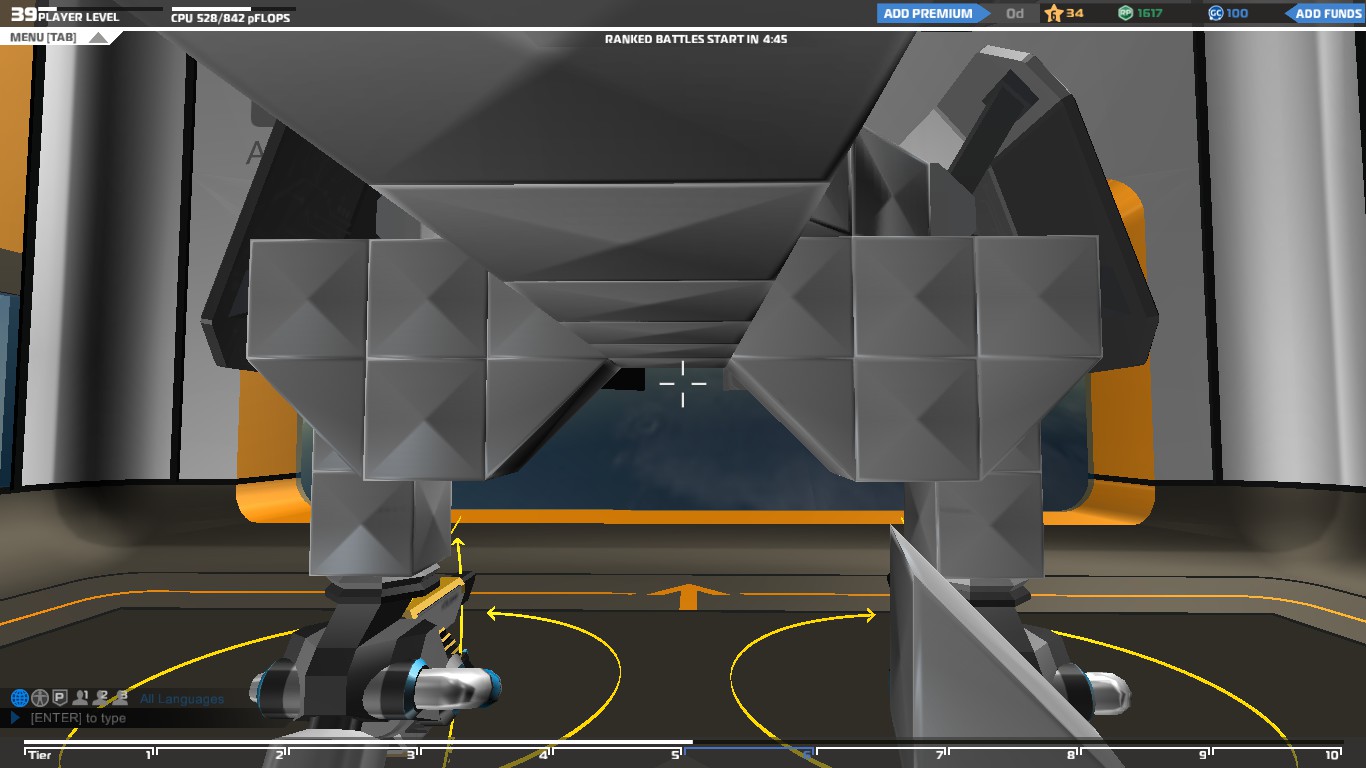Click the '100' galaxy cash value
Viewport: 1366px width, 768px height.
(1237, 14)
